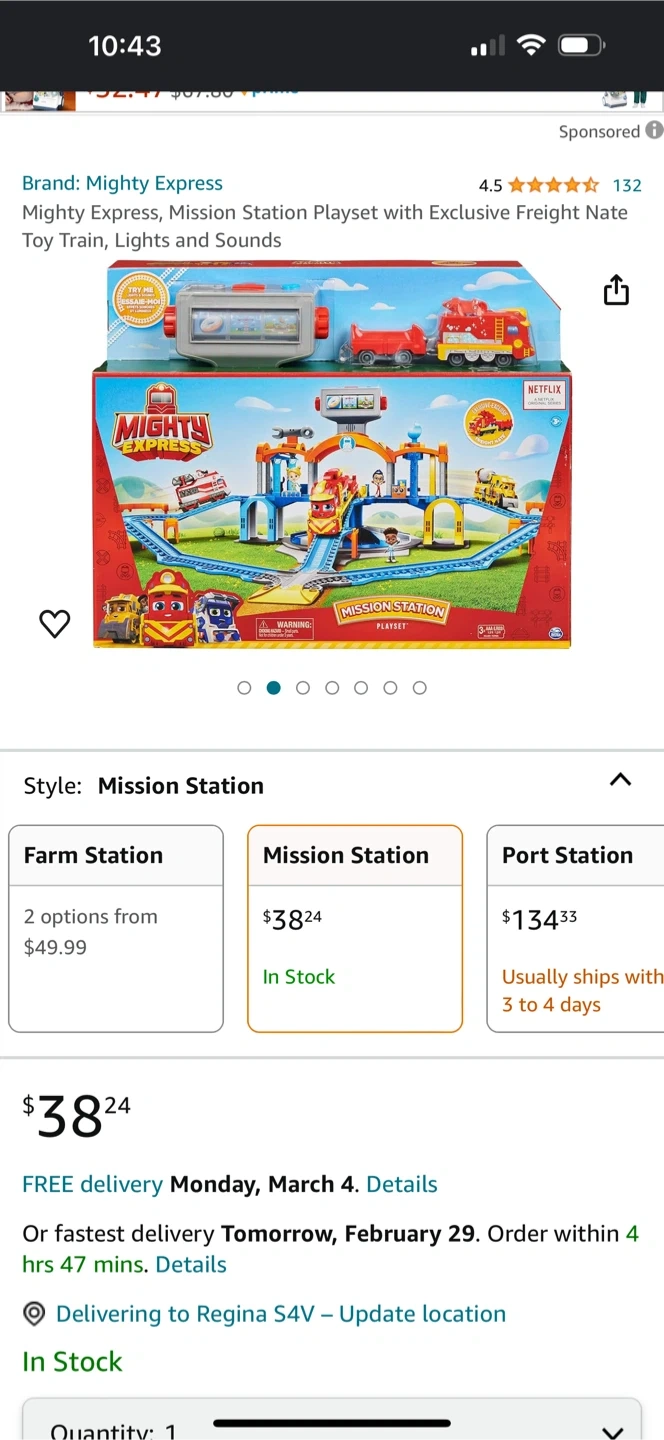Tap the Wi-Fi status icon
The height and width of the screenshot is (1440, 664).
click(x=531, y=45)
